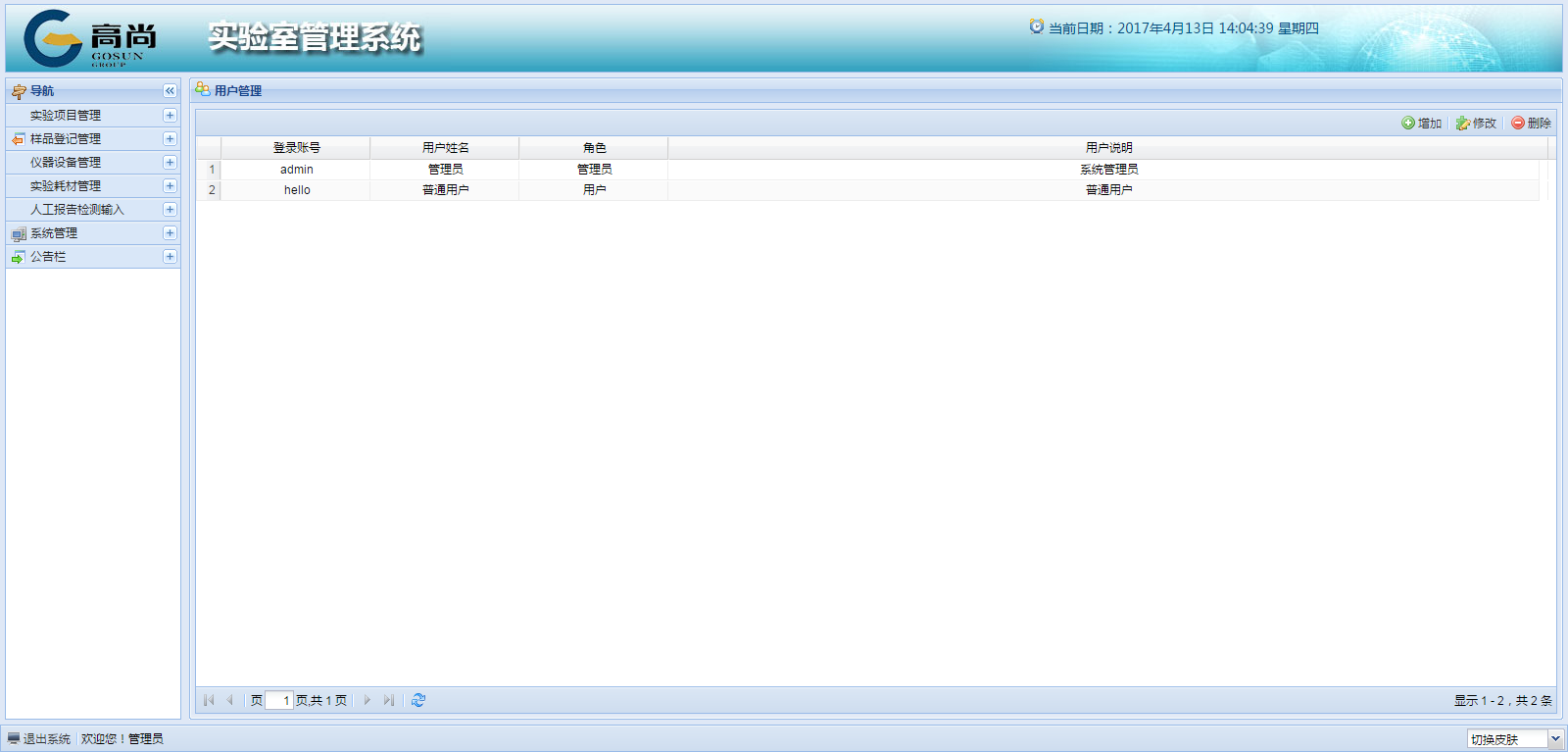Screen dimensions: 1568x752
Task: Expand the 仪器设备管理 section
Action: coord(170,163)
